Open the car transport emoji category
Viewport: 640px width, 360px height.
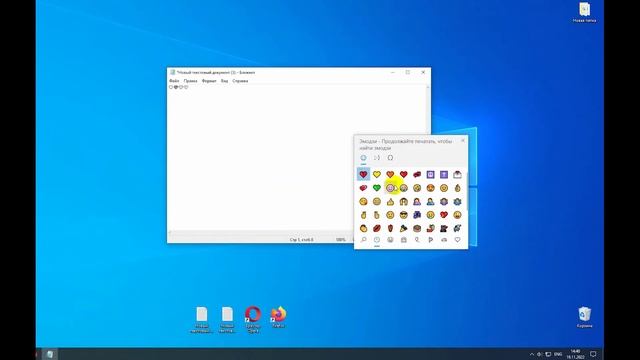tap(444, 240)
